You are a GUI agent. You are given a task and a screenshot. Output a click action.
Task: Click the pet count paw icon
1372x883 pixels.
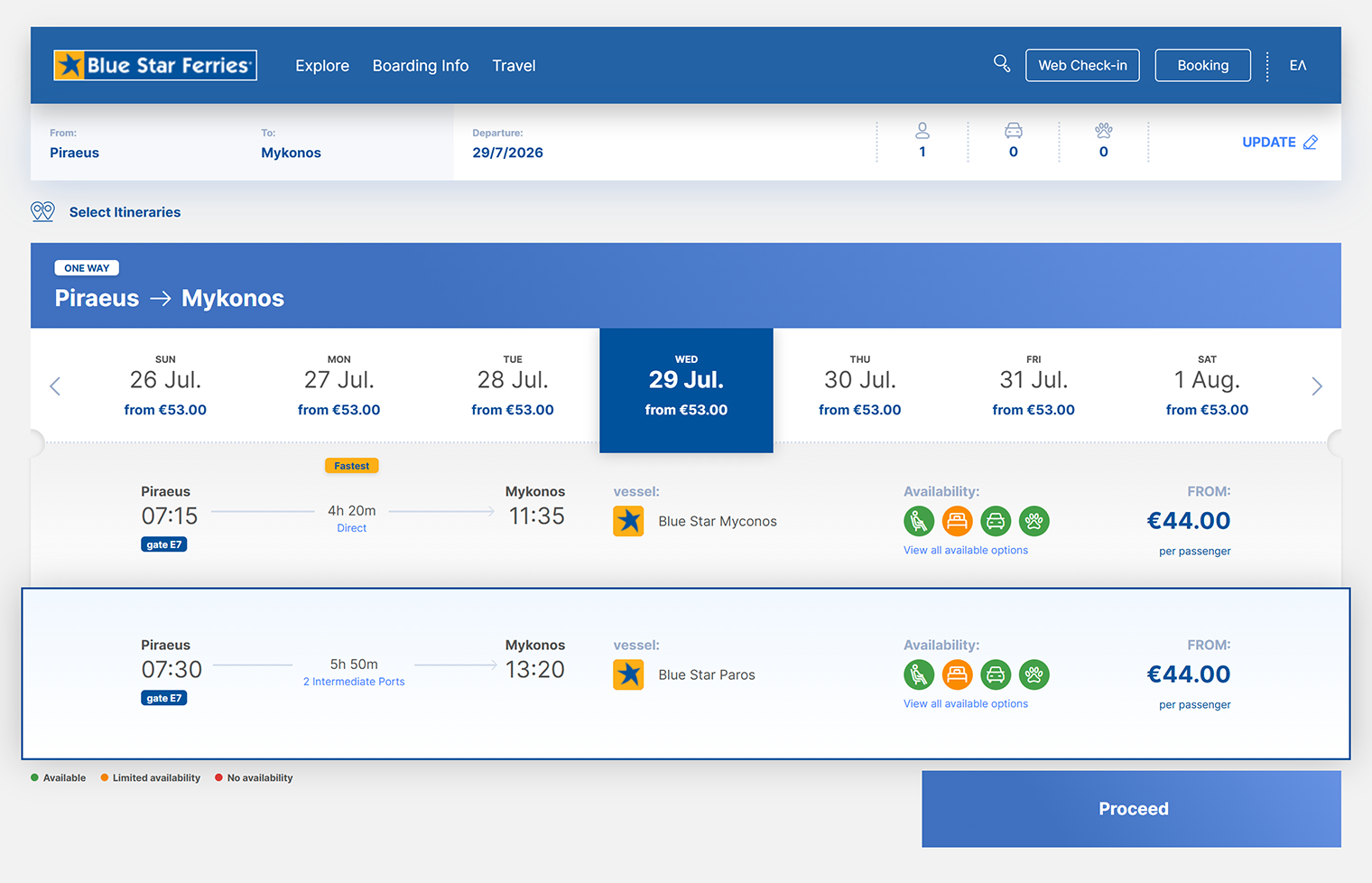(x=1104, y=131)
